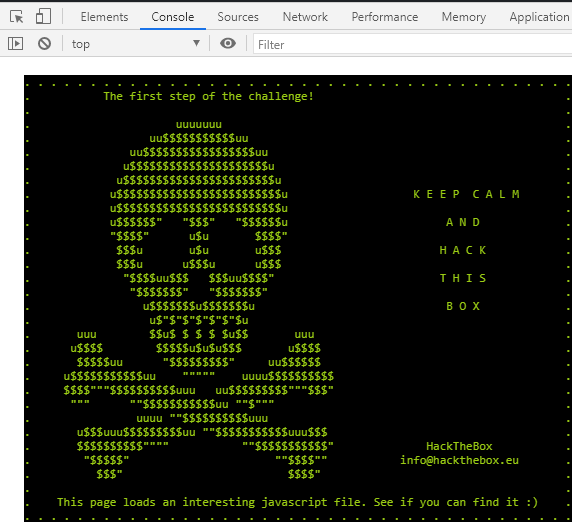Open the Application tab

pyautogui.click(x=540, y=17)
